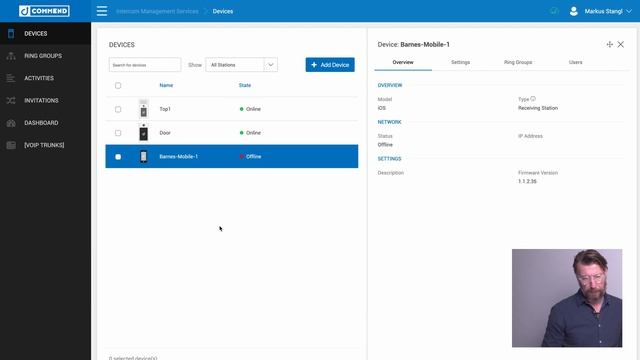Click the info icon next to Type

(533, 99)
